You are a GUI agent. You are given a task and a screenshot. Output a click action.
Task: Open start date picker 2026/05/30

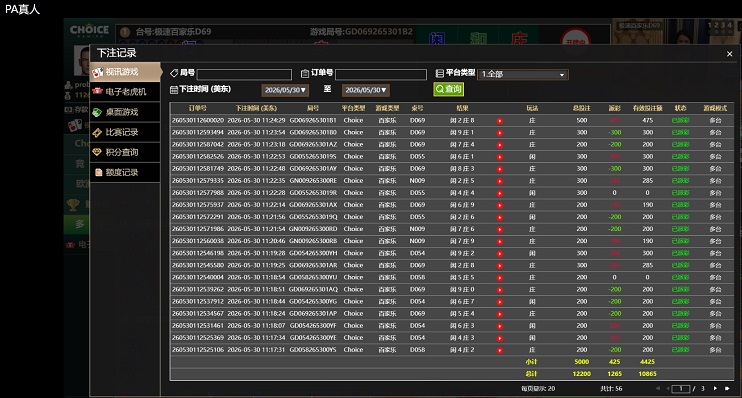click(x=285, y=90)
